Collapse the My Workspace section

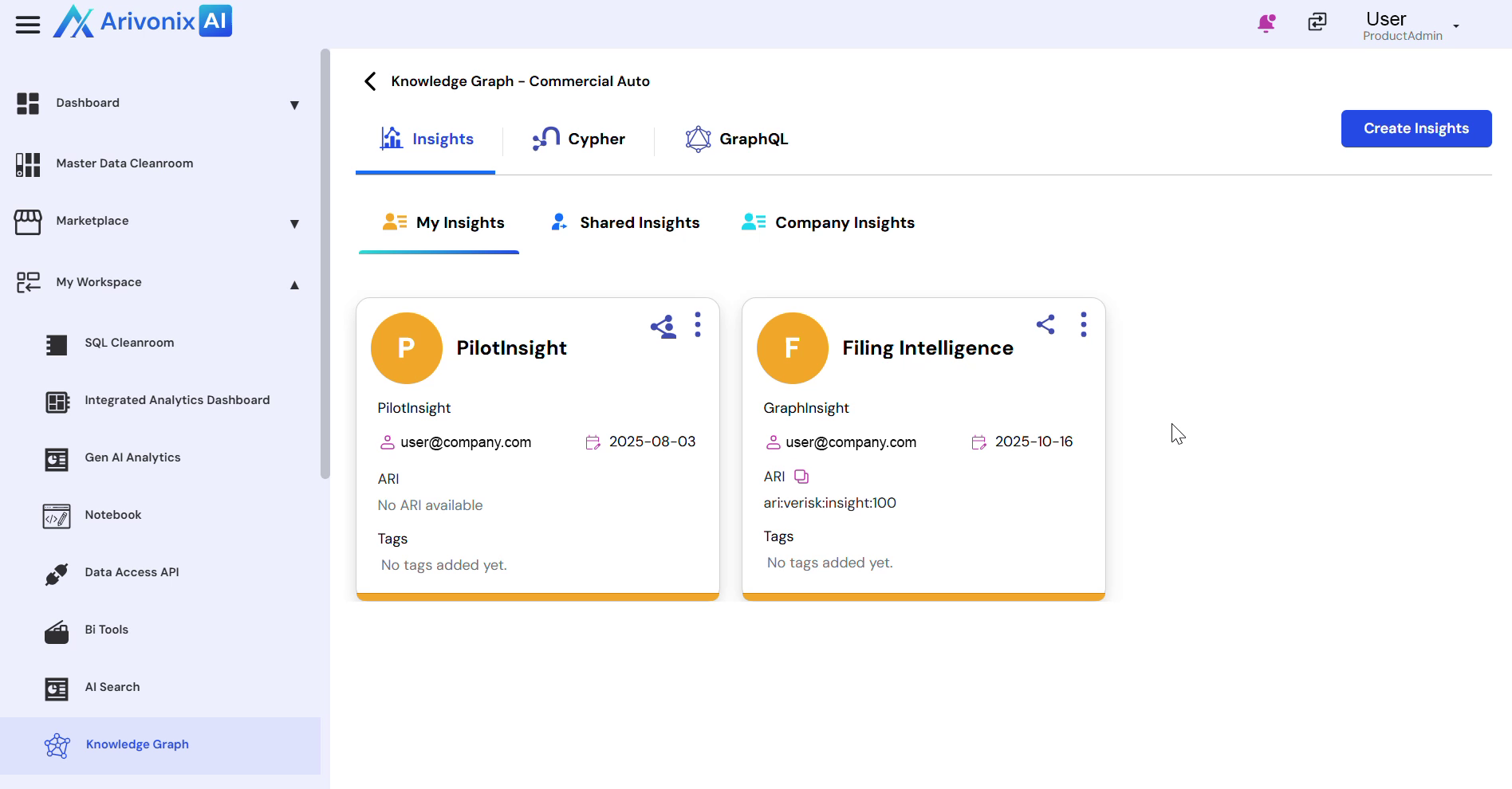point(294,285)
